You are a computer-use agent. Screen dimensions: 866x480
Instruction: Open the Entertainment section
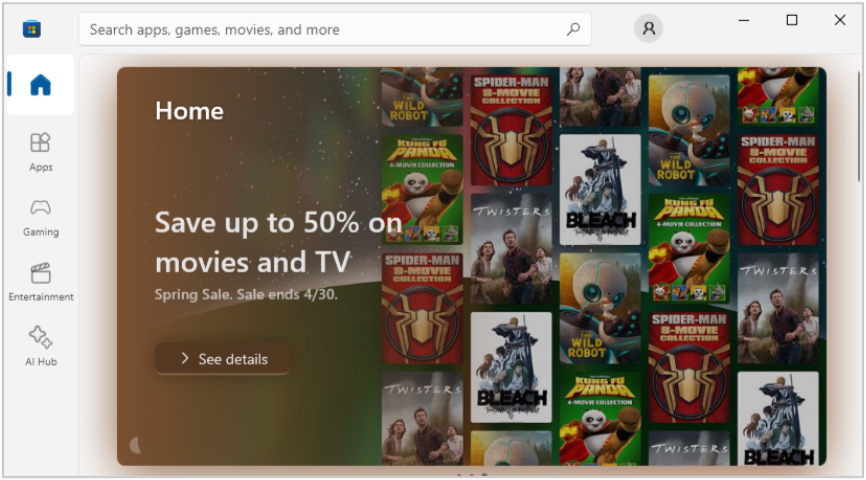tap(40, 281)
